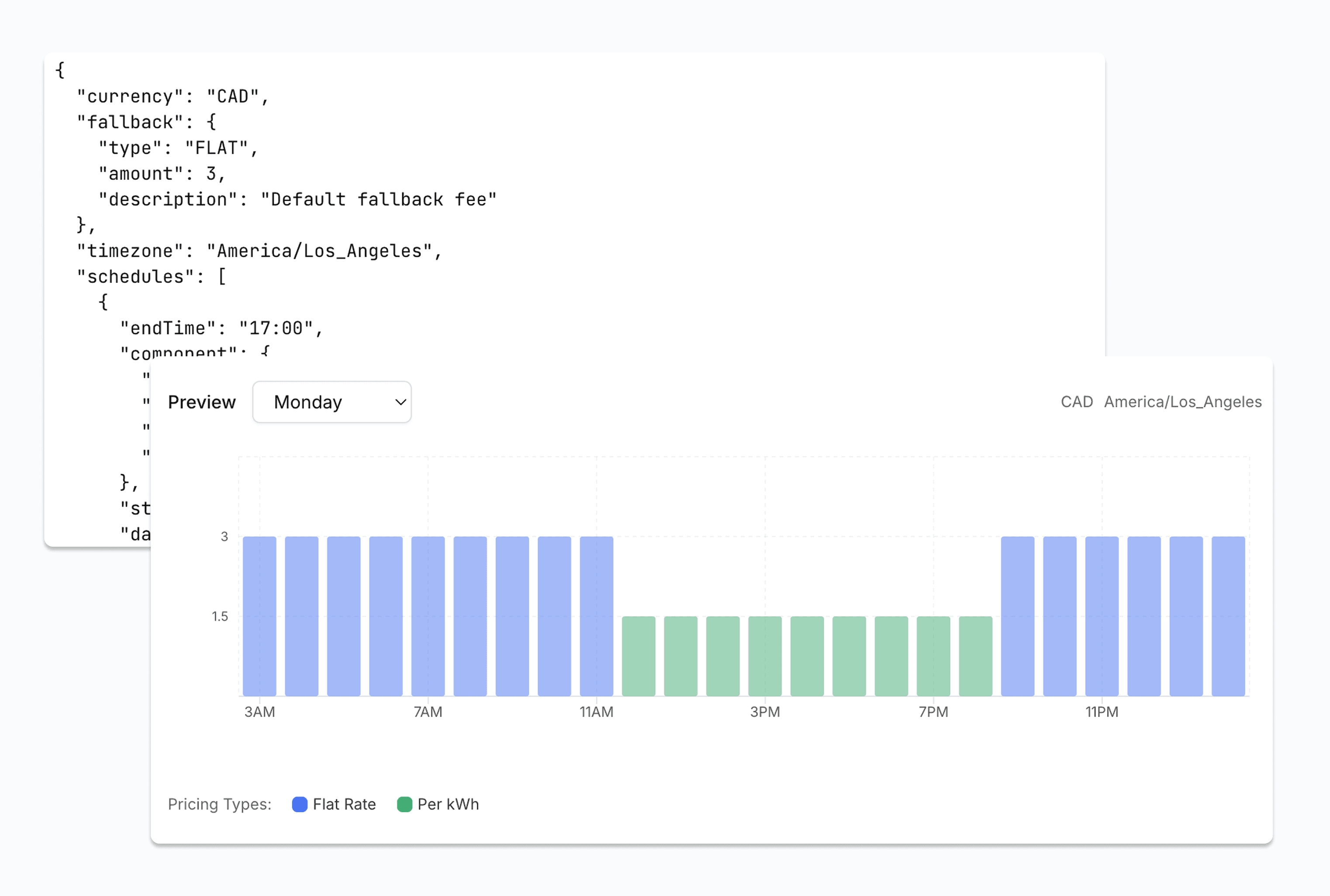Click the blue Flat Rate legend swatch
Image resolution: width=1330 pixels, height=896 pixels.
[300, 804]
